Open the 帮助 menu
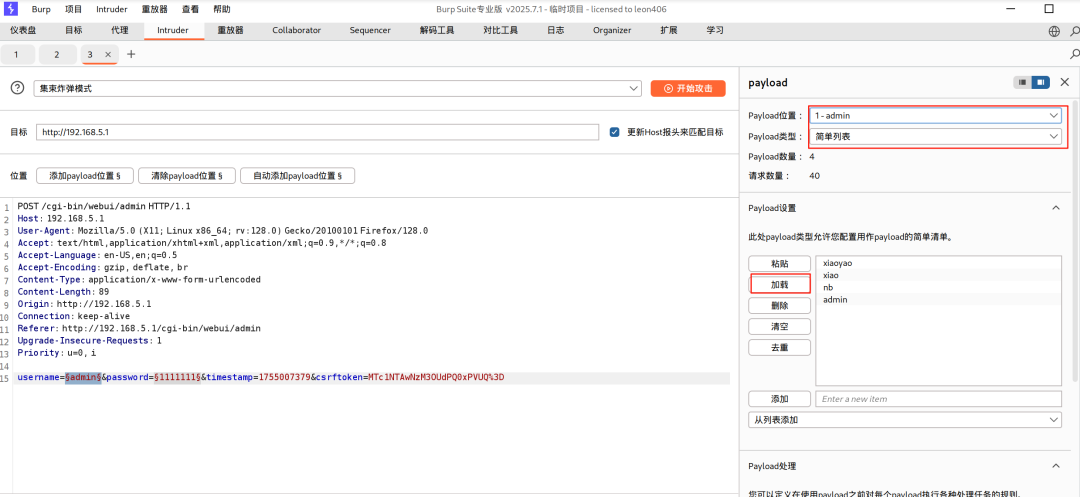This screenshot has width=1080, height=497. [222, 10]
